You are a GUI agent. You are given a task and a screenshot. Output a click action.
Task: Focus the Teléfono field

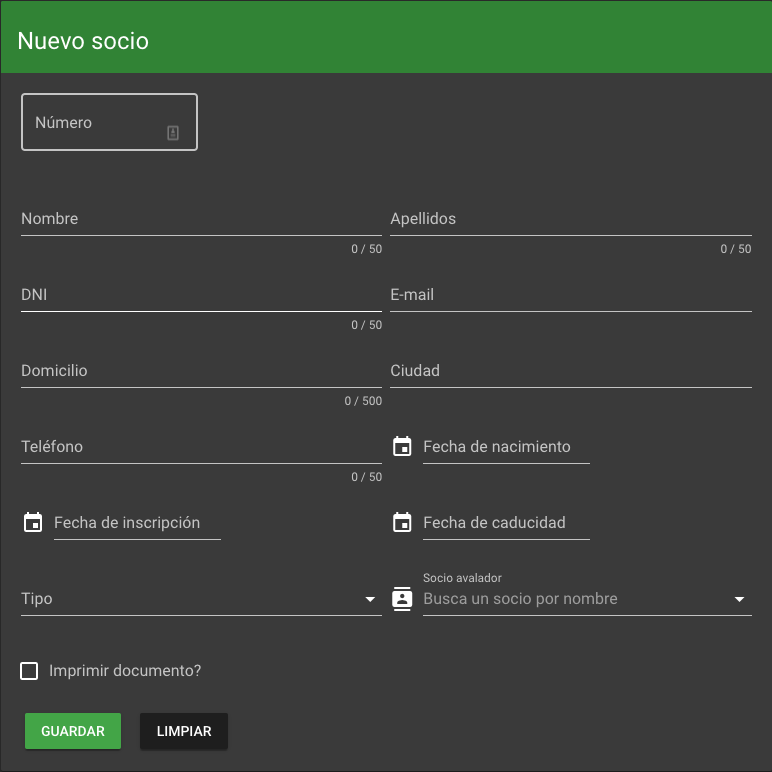(x=201, y=447)
